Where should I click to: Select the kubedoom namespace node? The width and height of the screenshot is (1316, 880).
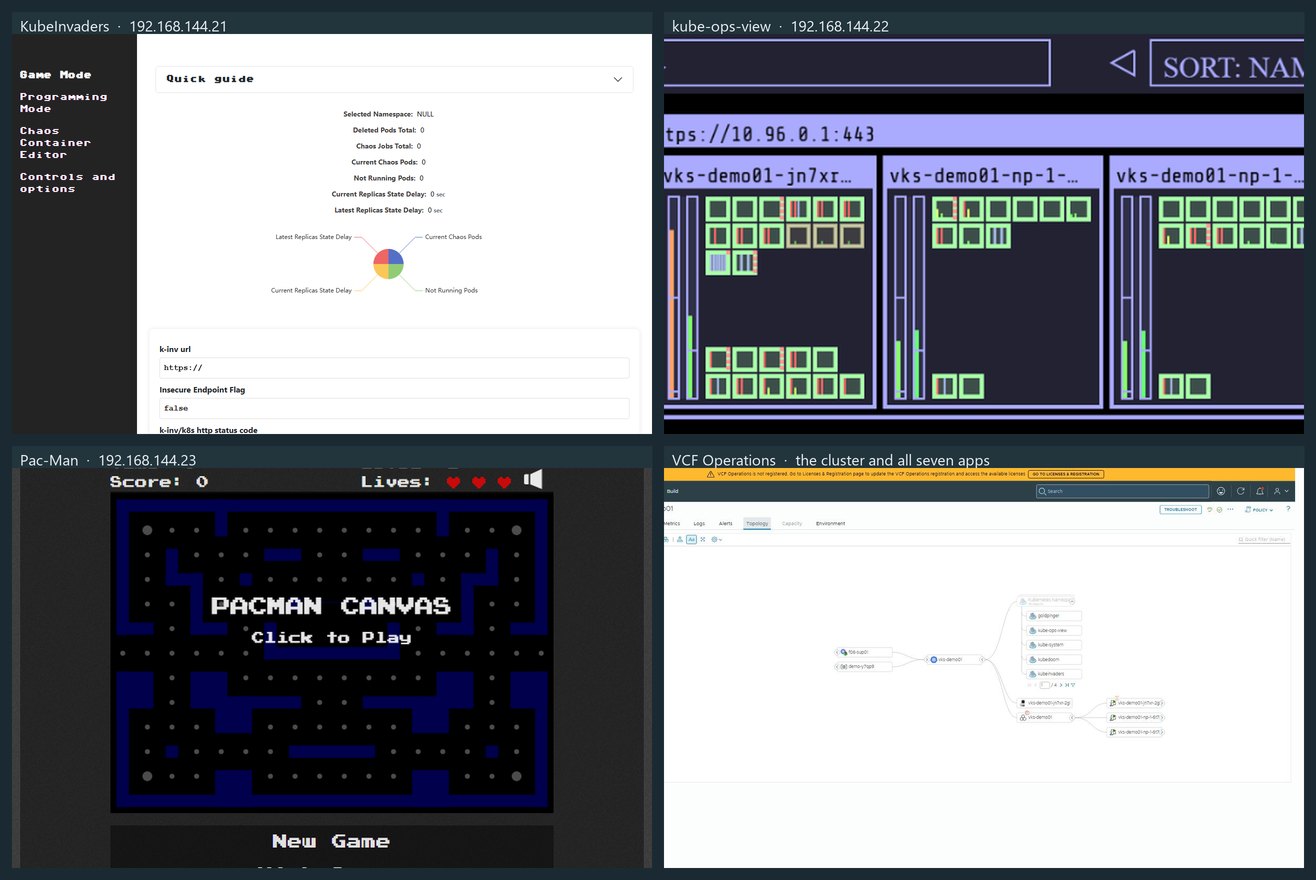(x=1054, y=660)
